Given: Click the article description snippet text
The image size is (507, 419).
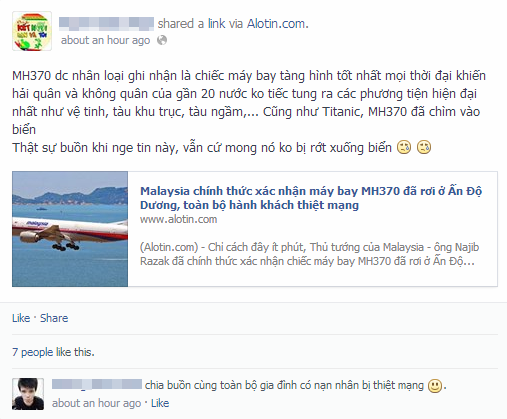Looking at the screenshot, I should 309,254.
